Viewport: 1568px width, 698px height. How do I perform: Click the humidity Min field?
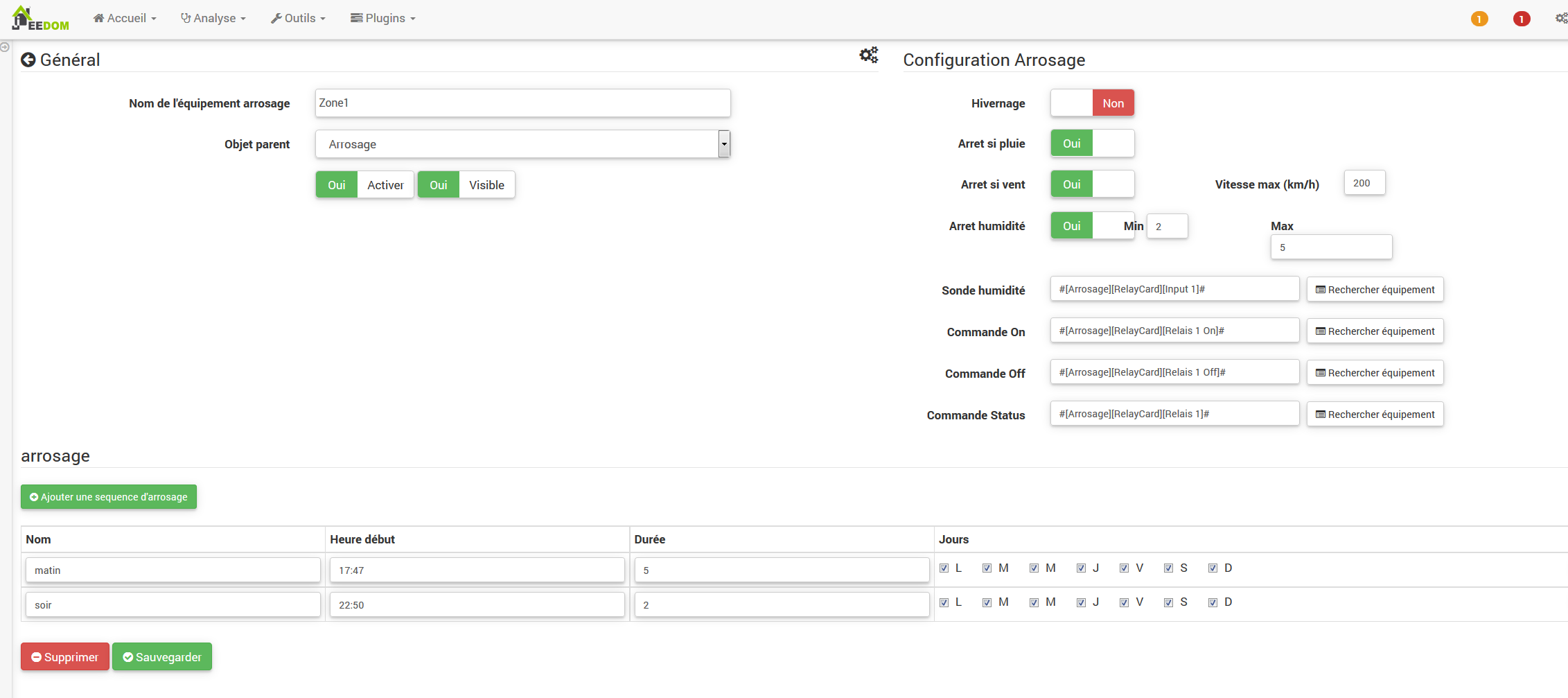pyautogui.click(x=1168, y=227)
